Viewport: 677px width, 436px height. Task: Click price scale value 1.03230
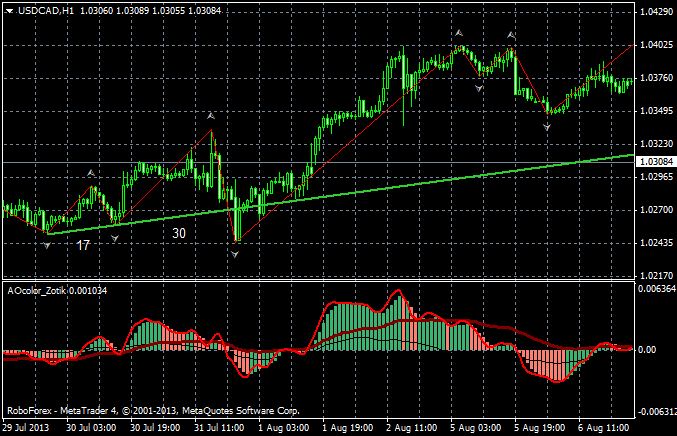coord(657,144)
